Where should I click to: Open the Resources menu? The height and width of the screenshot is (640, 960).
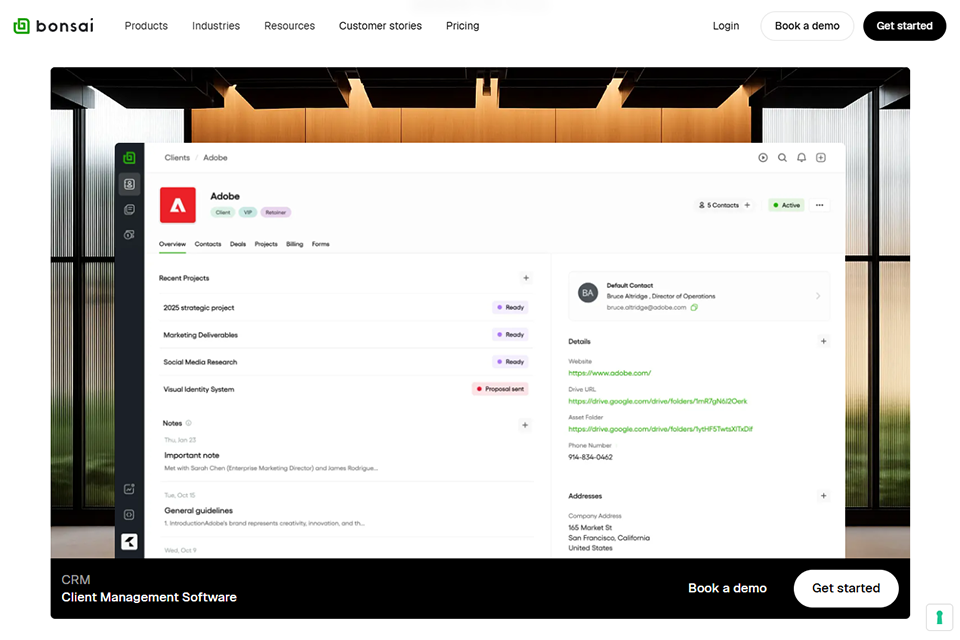click(290, 26)
